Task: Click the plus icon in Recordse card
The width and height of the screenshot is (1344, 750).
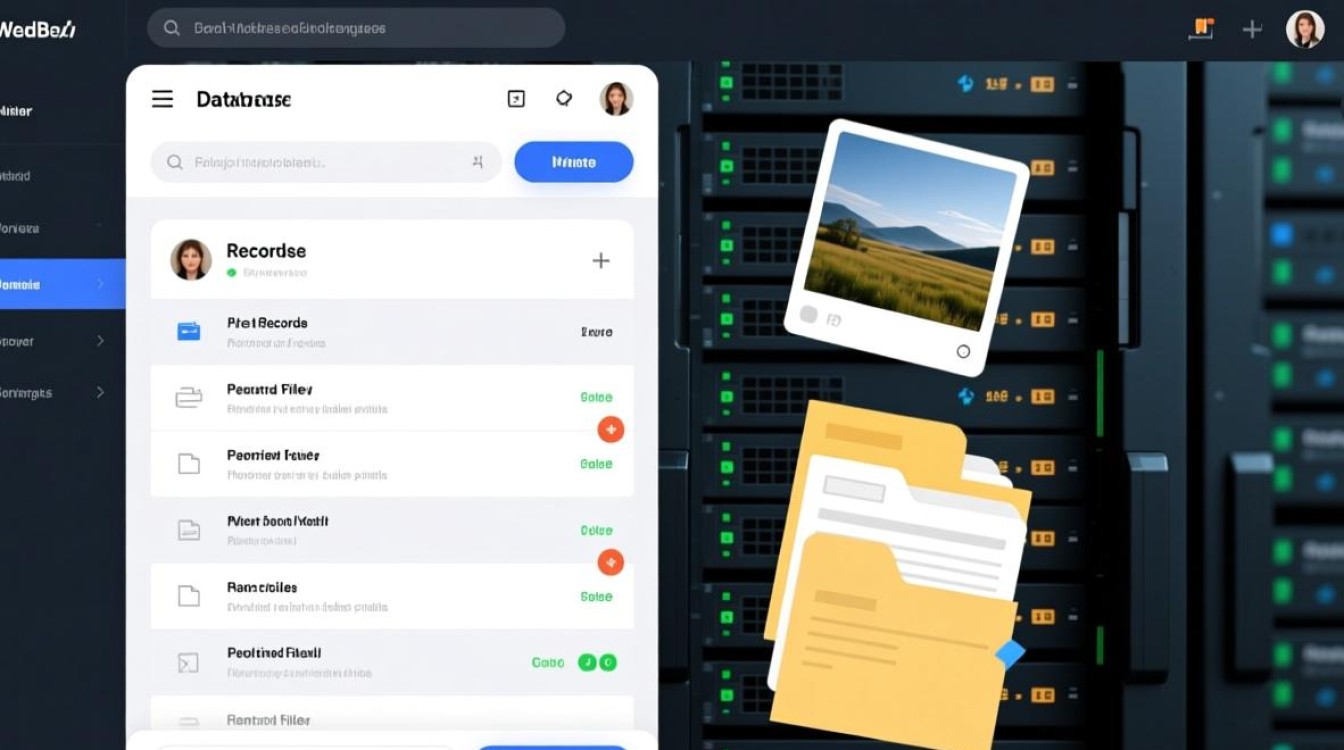Action: [601, 261]
